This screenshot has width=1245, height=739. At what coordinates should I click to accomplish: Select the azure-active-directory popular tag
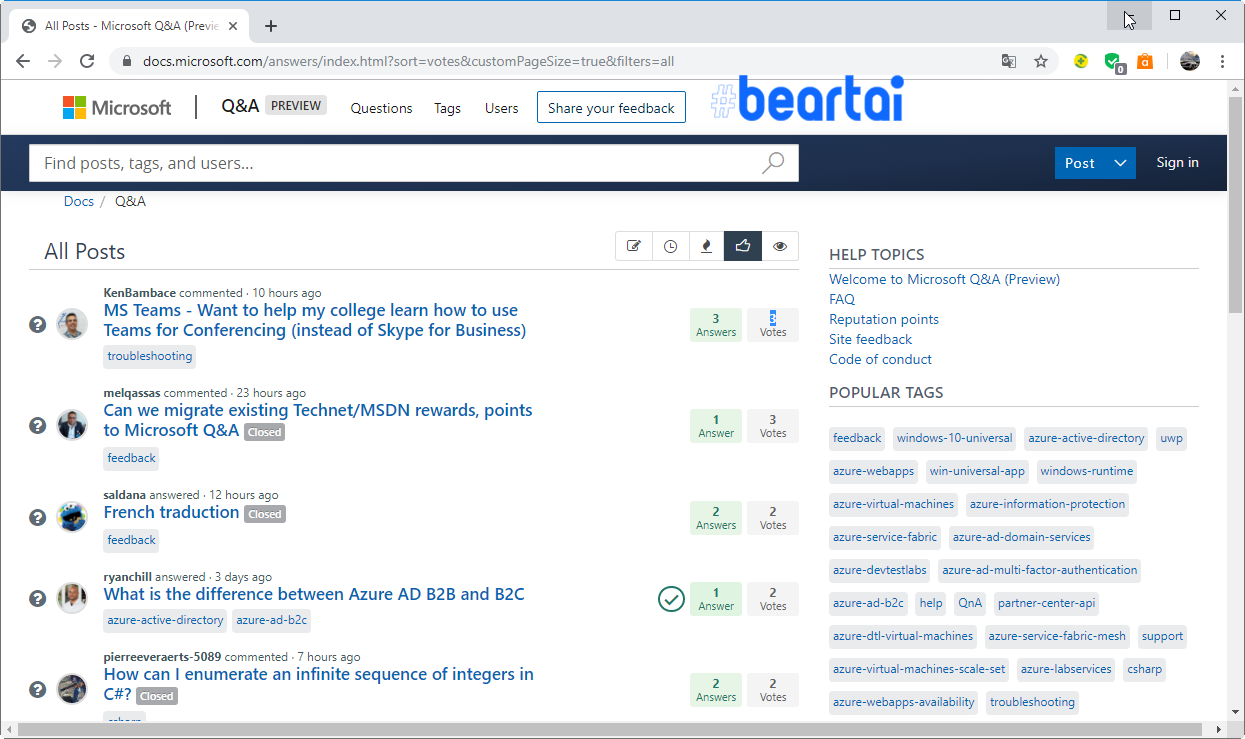point(1086,438)
